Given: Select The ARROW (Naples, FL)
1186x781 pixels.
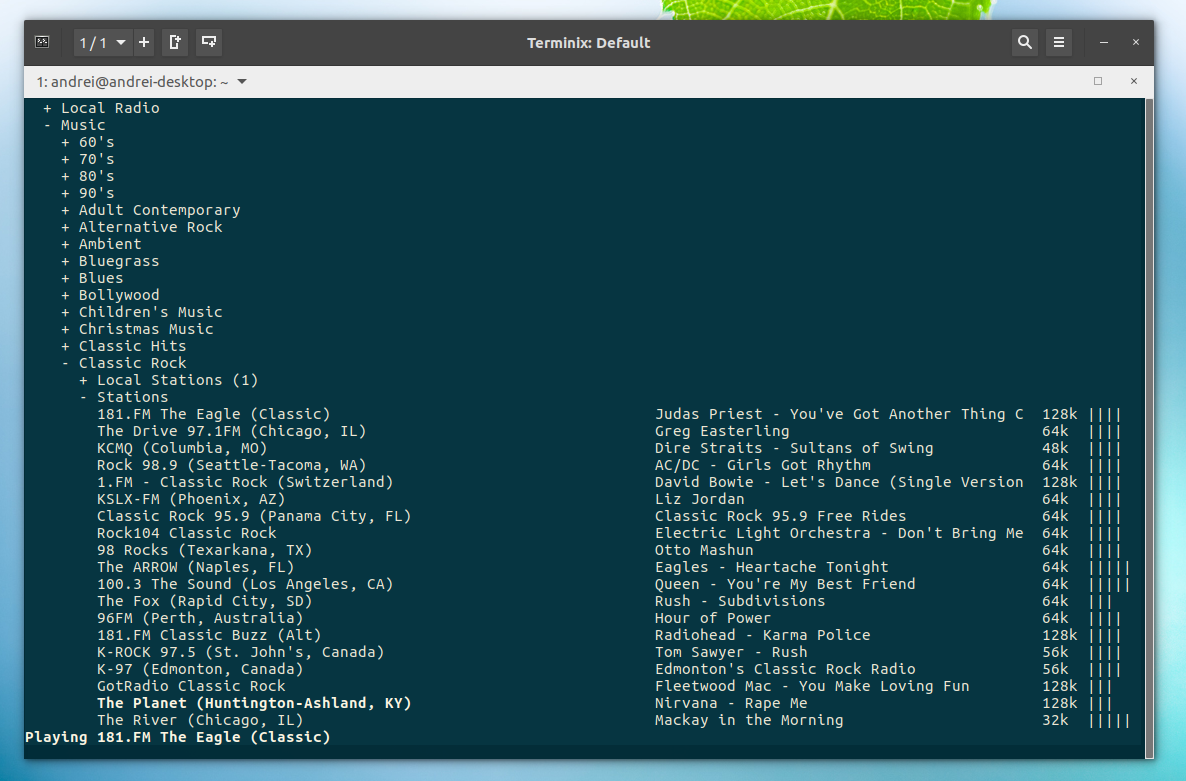Looking at the screenshot, I should coord(195,567).
